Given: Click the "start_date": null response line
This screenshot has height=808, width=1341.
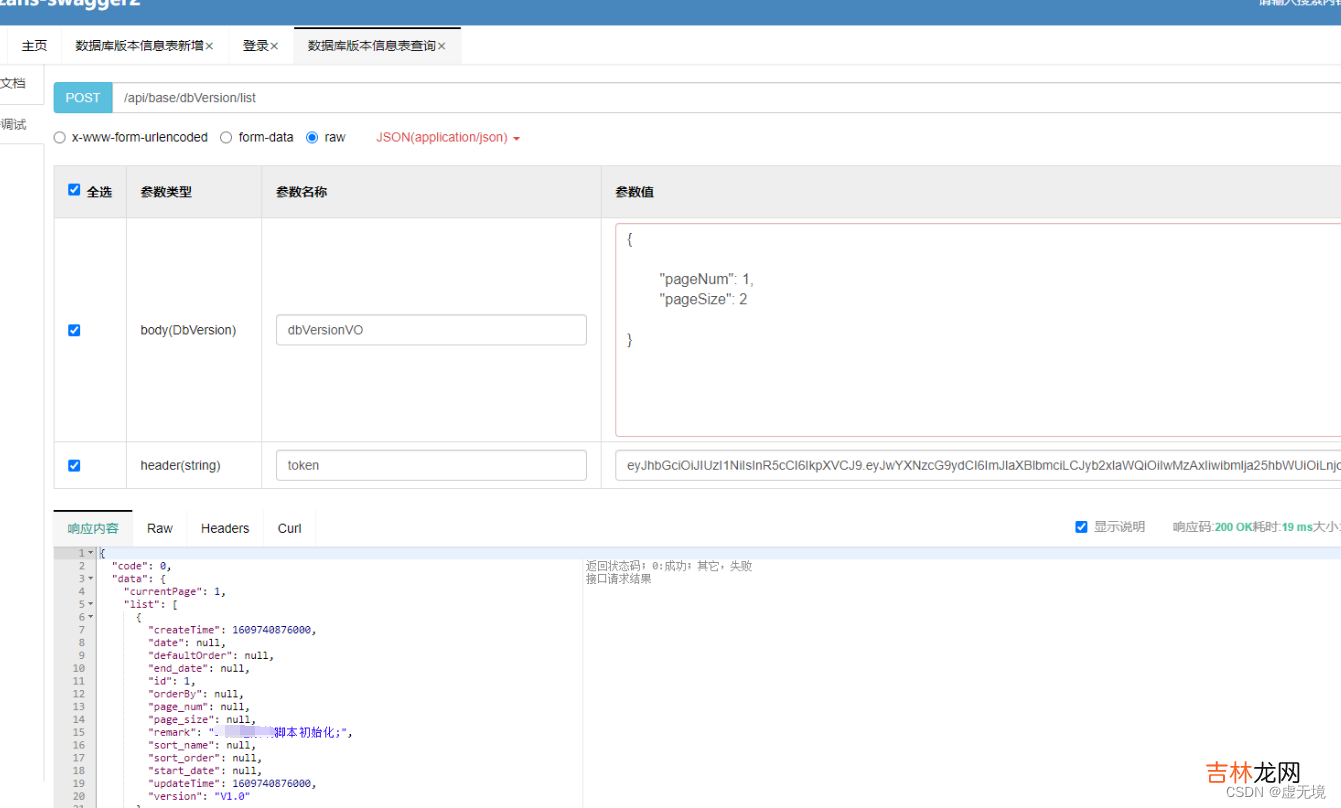Looking at the screenshot, I should [204, 771].
